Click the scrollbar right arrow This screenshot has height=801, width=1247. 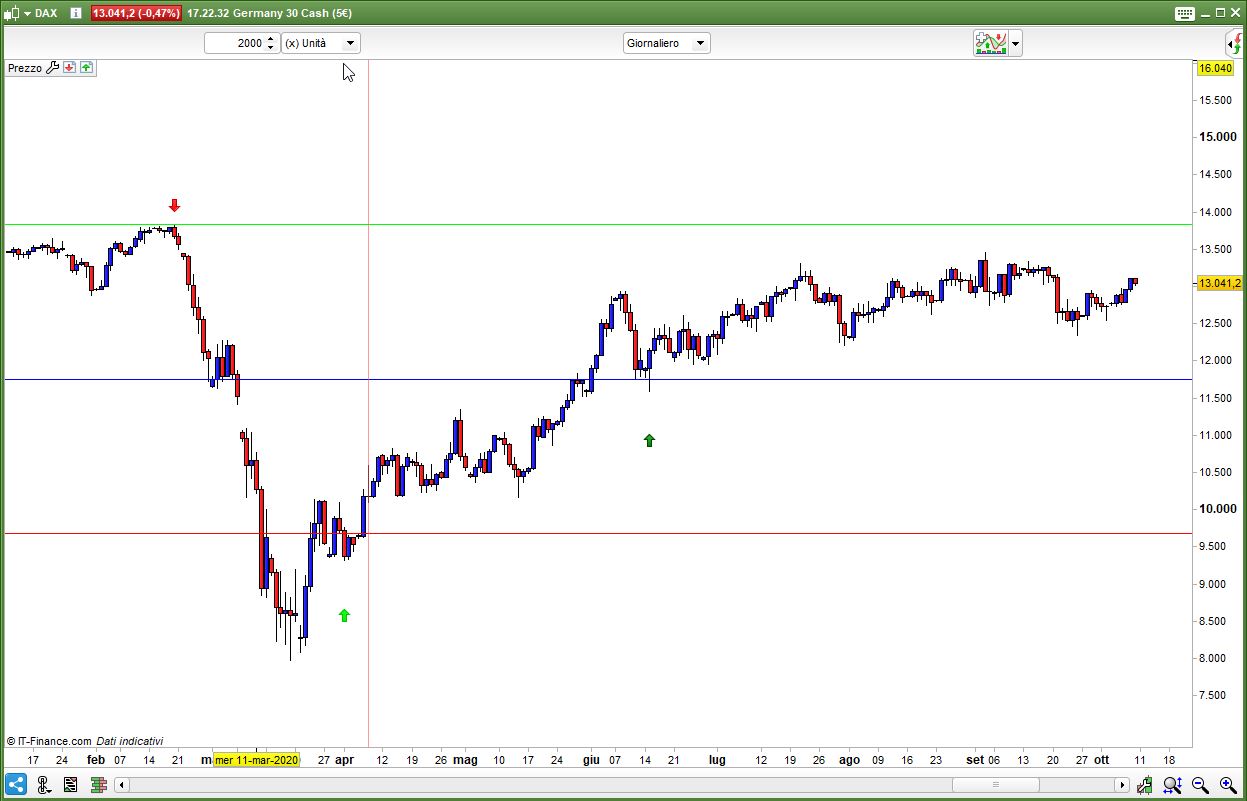(1123, 785)
